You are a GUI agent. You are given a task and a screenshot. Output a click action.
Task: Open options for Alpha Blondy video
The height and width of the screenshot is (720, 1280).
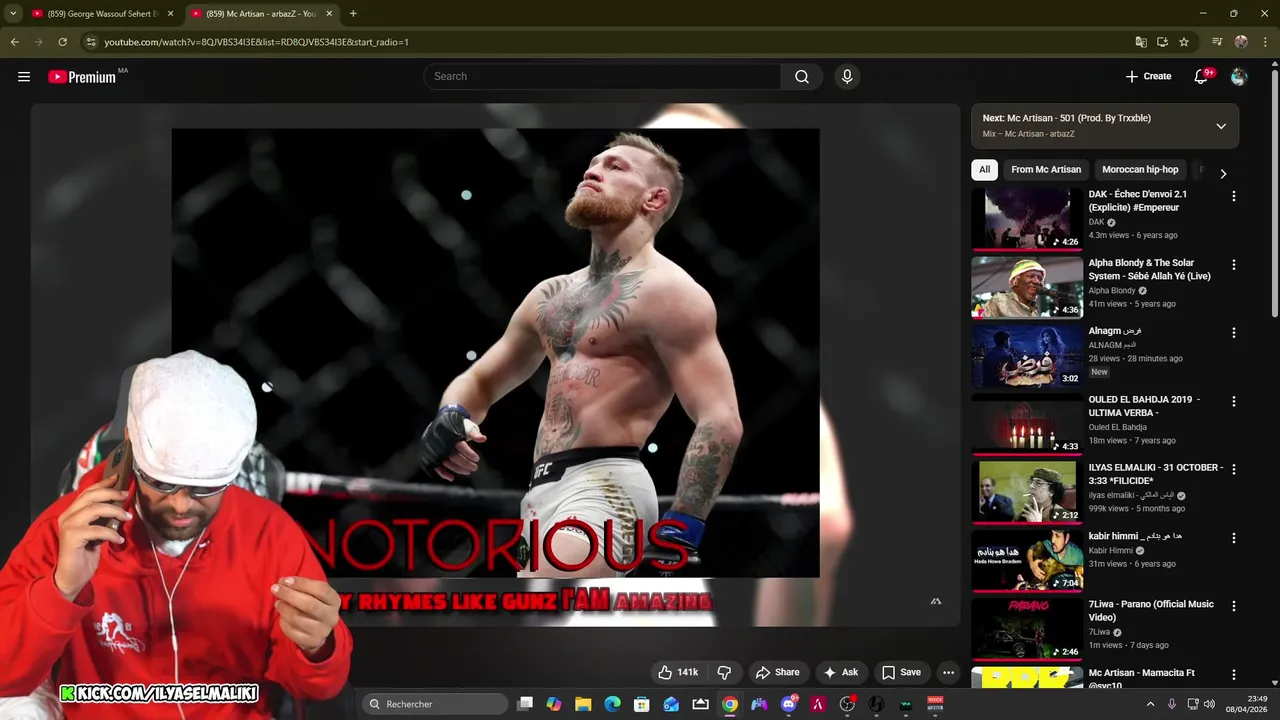point(1234,265)
